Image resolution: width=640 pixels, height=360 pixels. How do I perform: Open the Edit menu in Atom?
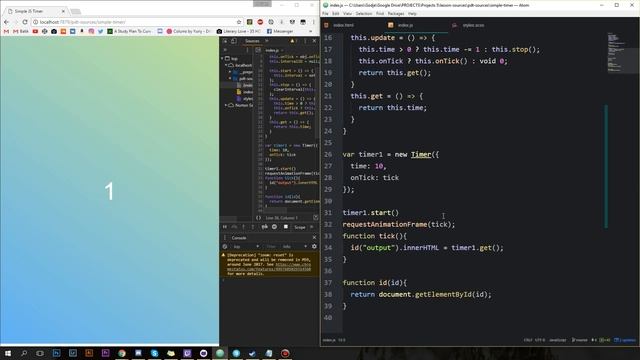336,13
